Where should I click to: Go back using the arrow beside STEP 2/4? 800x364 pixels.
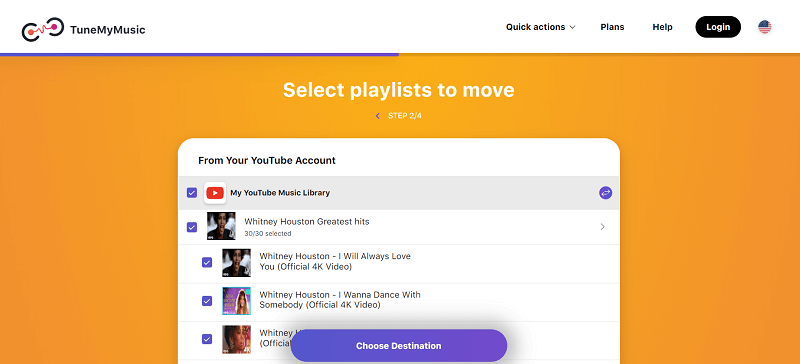click(x=378, y=116)
